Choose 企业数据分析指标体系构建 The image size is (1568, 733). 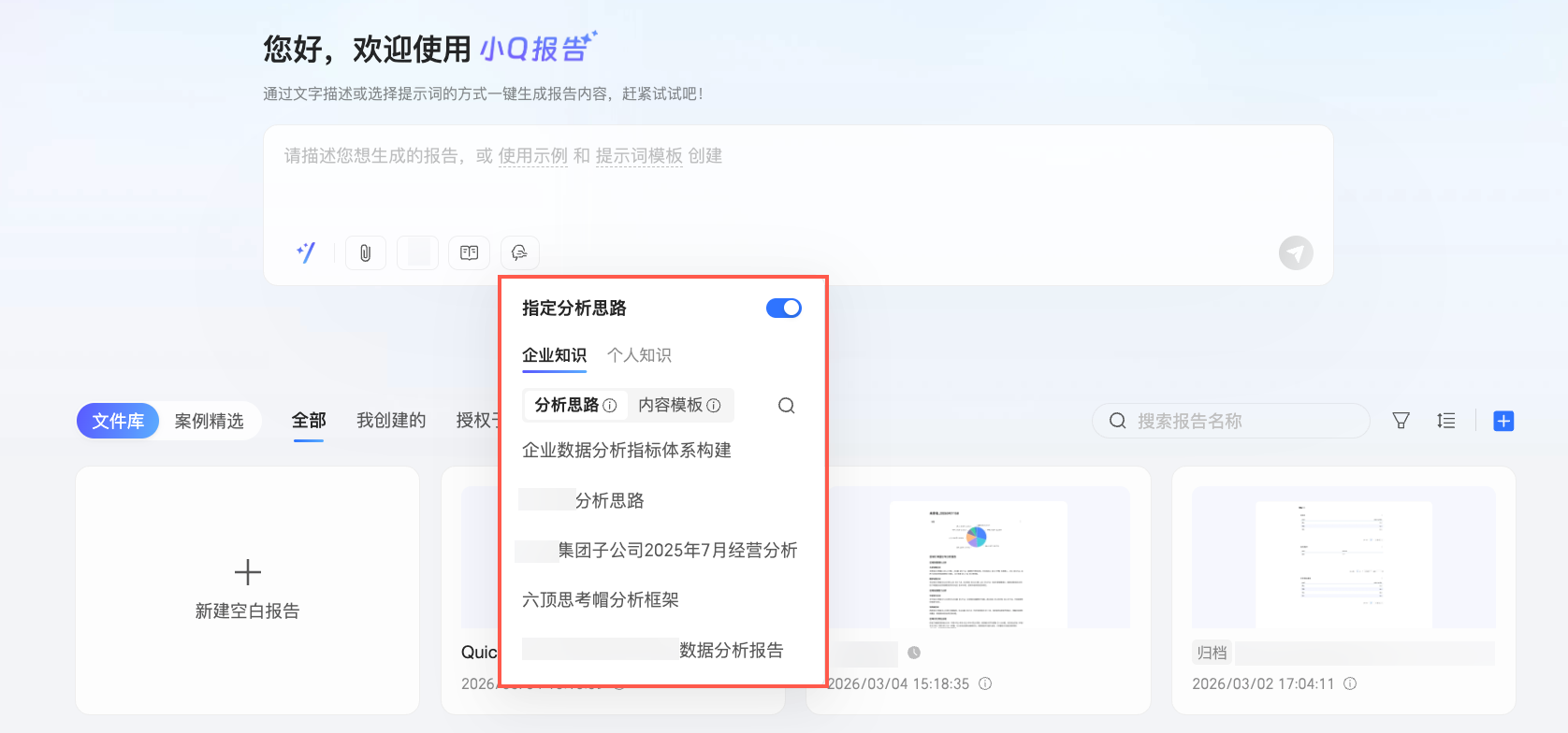[627, 451]
